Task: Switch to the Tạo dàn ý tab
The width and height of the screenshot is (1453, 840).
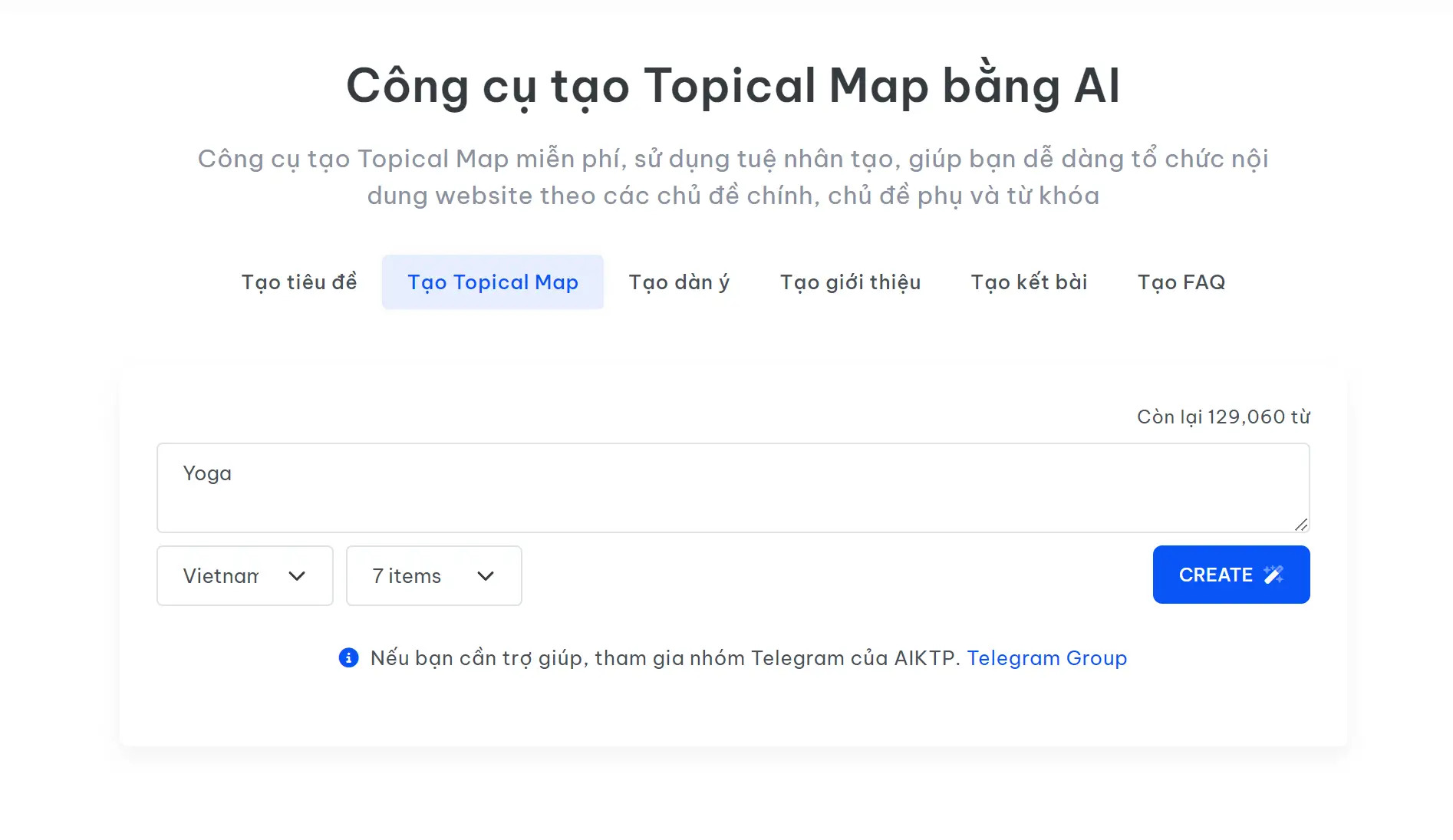Action: tap(679, 282)
